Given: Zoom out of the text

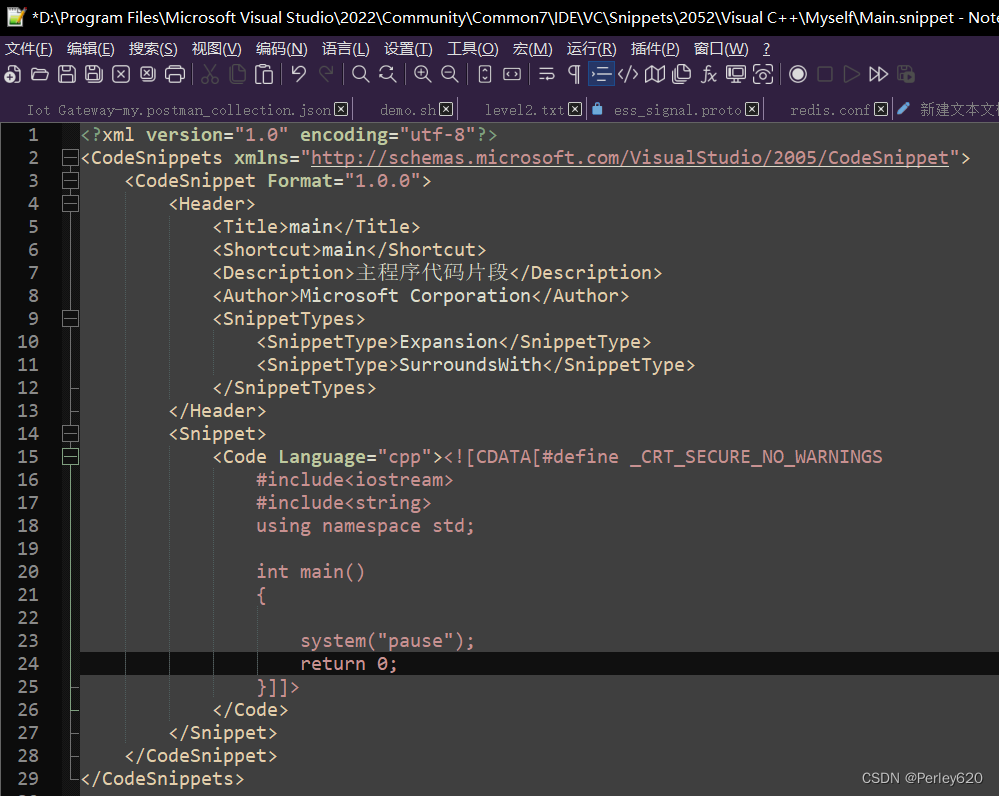Looking at the screenshot, I should coord(450,75).
